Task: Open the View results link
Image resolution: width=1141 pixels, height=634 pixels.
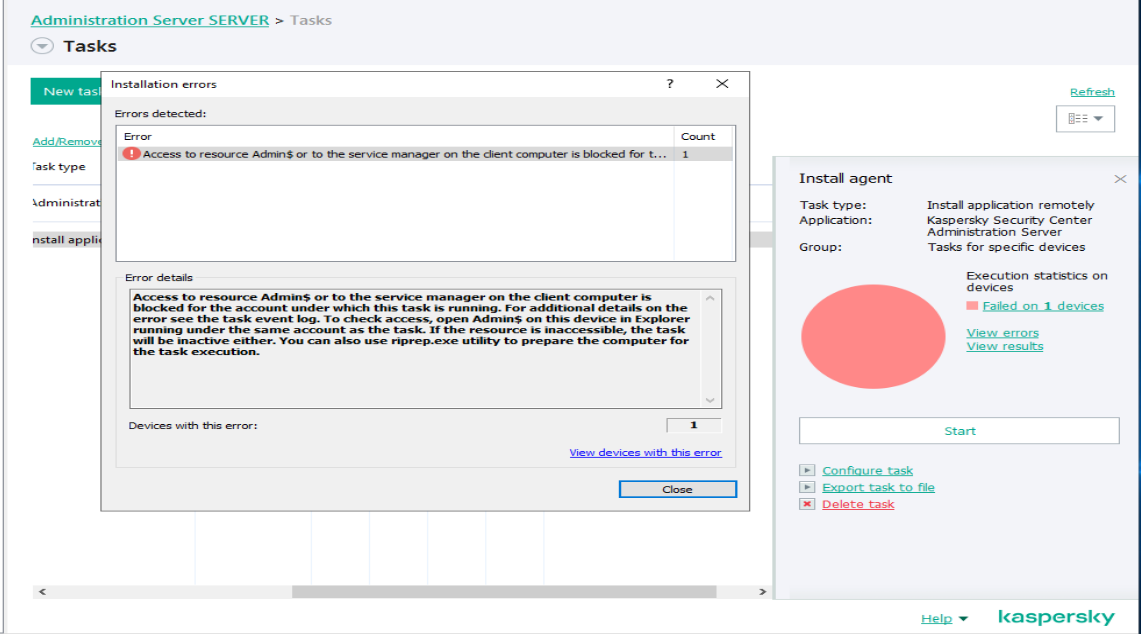Action: tap(1004, 346)
